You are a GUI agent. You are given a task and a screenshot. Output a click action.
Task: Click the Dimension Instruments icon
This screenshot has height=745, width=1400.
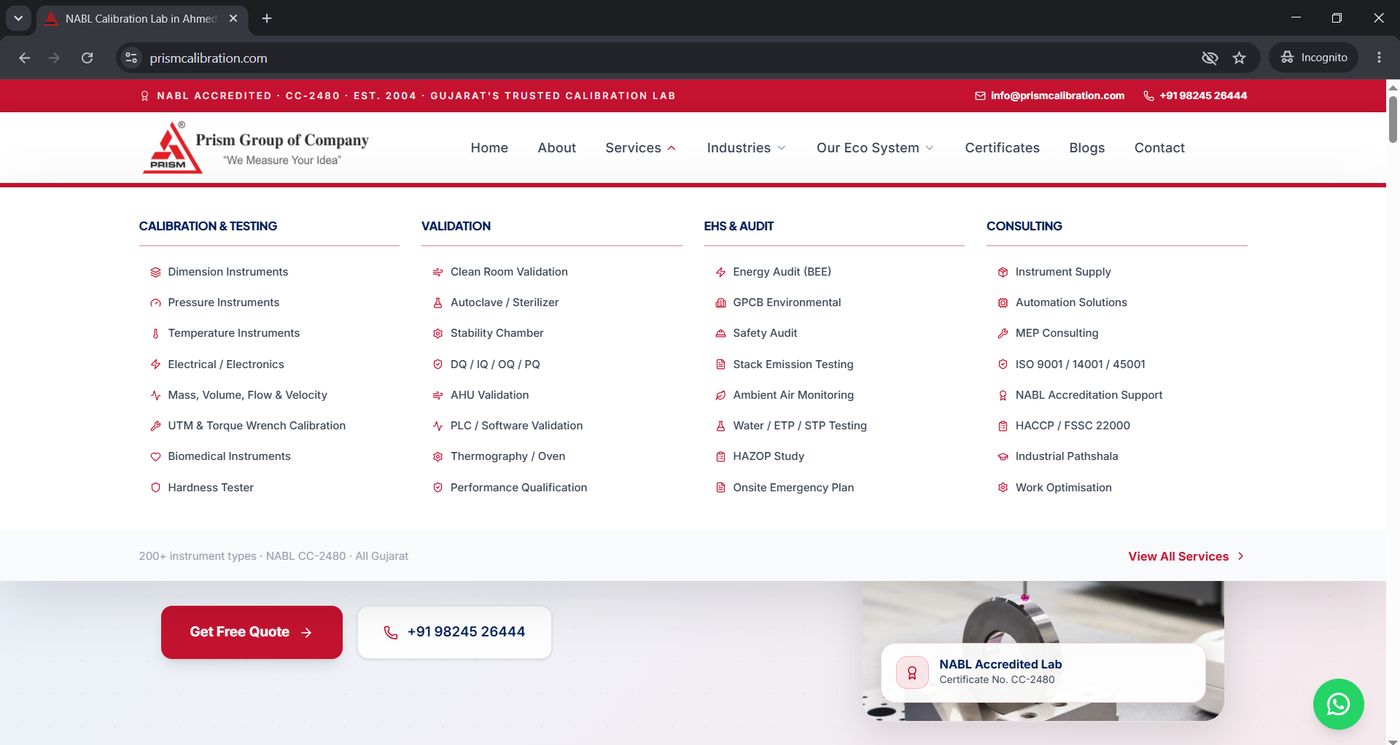155,272
